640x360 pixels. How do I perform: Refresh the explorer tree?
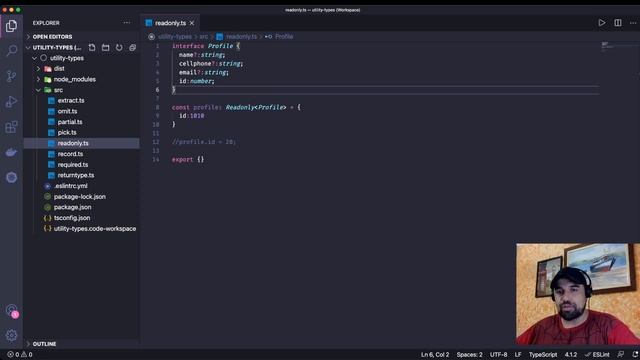coord(119,48)
